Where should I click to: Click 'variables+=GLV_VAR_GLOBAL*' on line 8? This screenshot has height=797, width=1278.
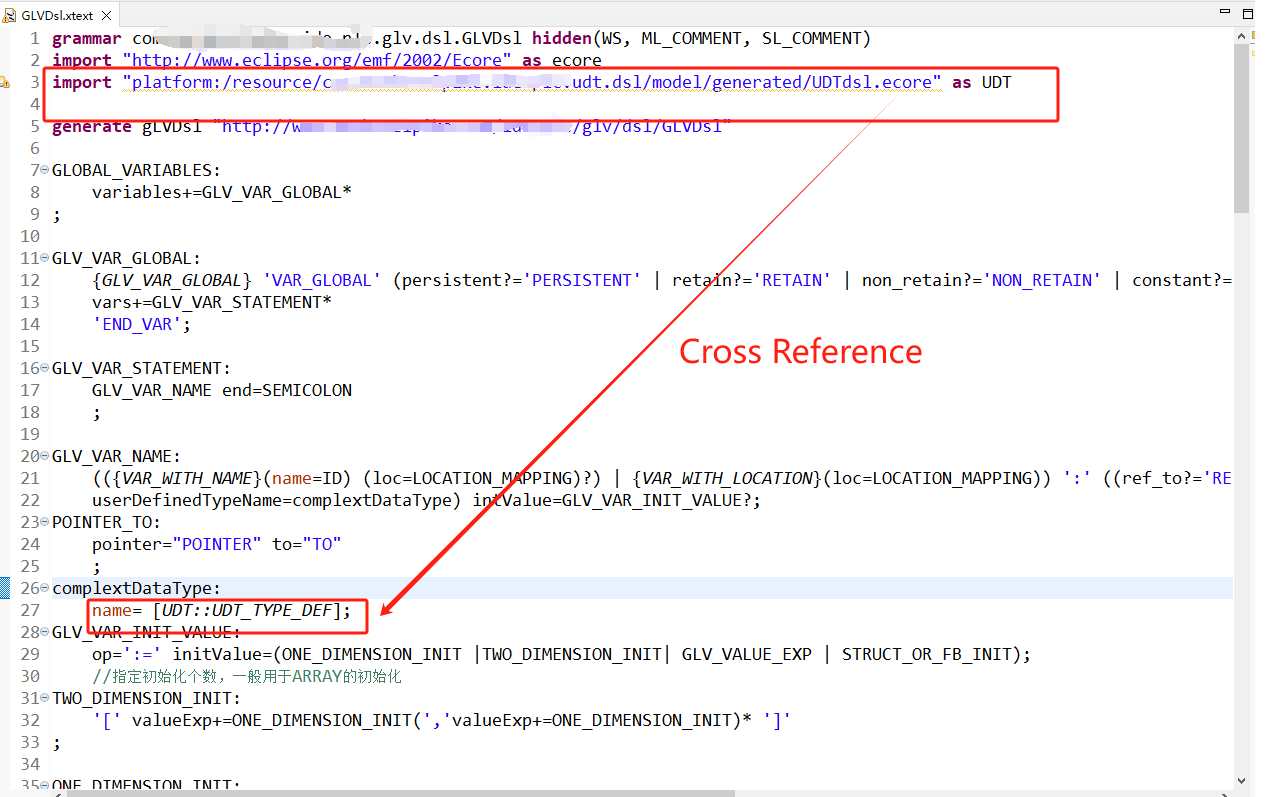pyautogui.click(x=222, y=192)
